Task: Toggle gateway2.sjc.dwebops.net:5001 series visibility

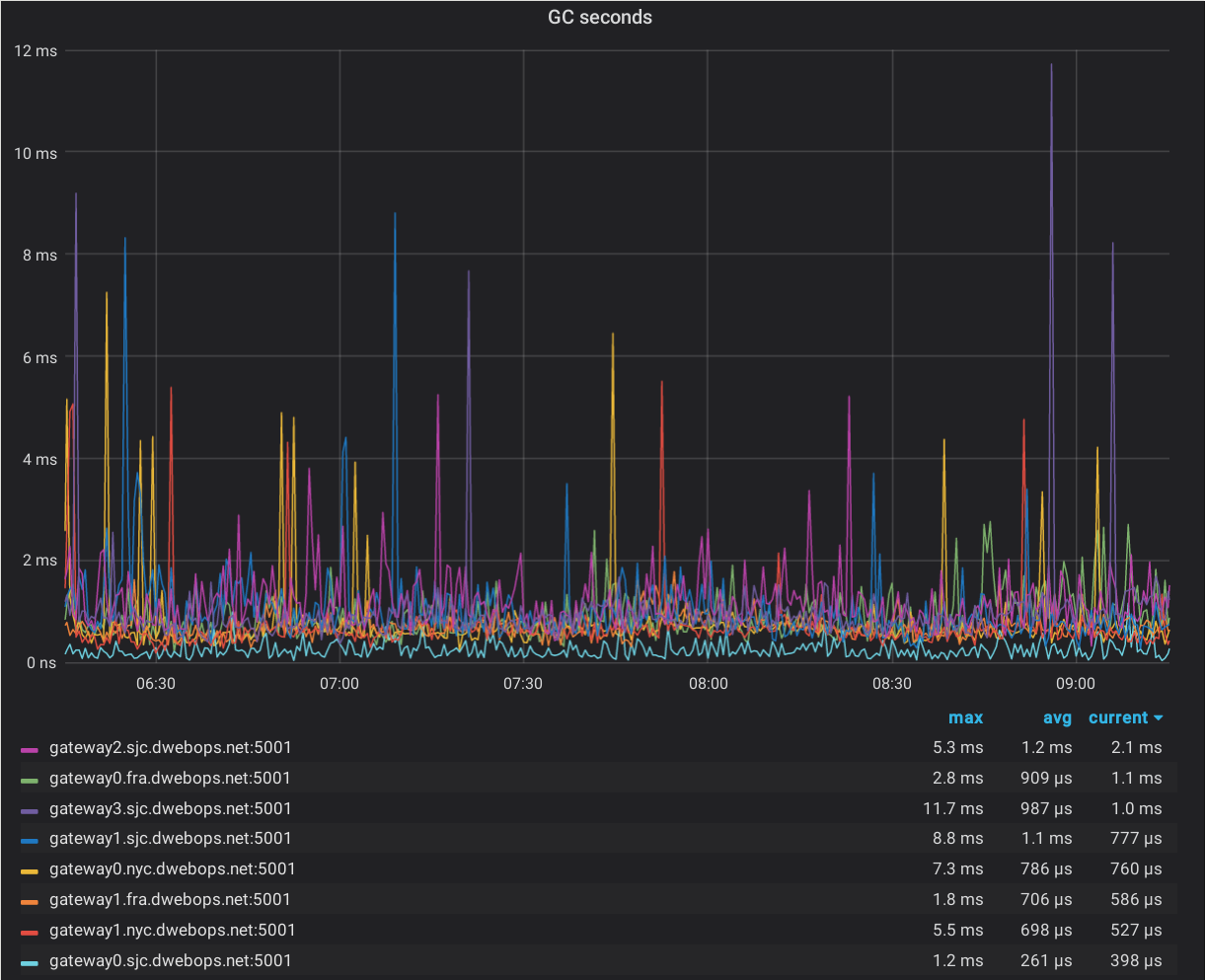Action: 170,748
